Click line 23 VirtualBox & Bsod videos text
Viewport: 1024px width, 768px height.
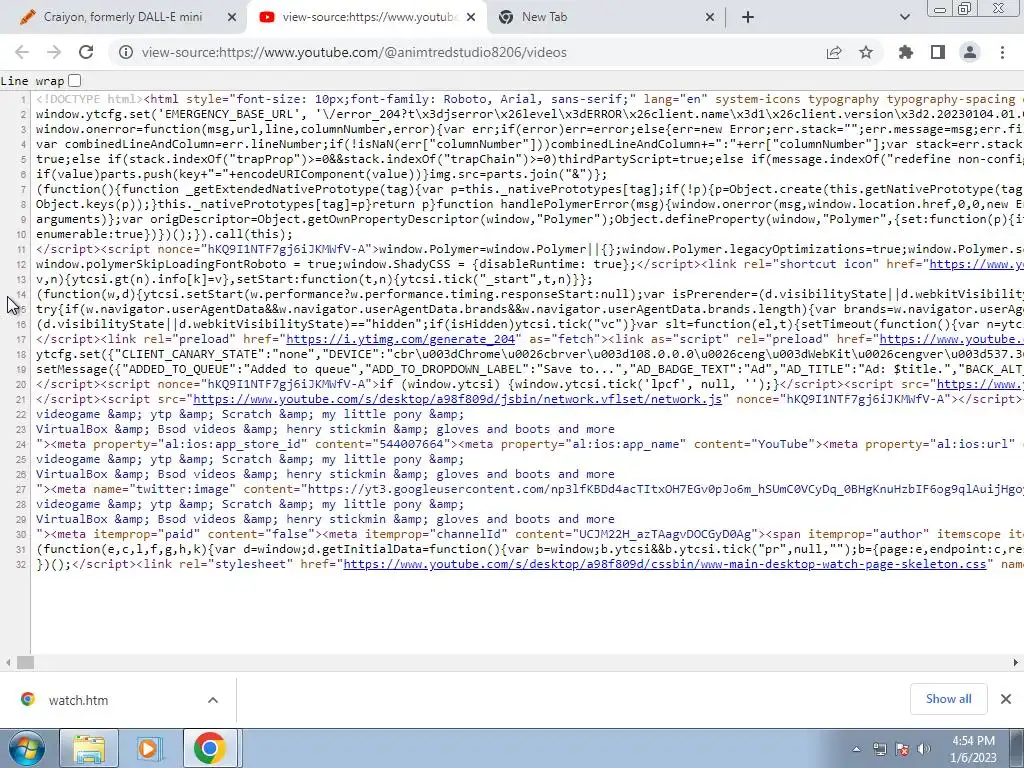[x=325, y=429]
